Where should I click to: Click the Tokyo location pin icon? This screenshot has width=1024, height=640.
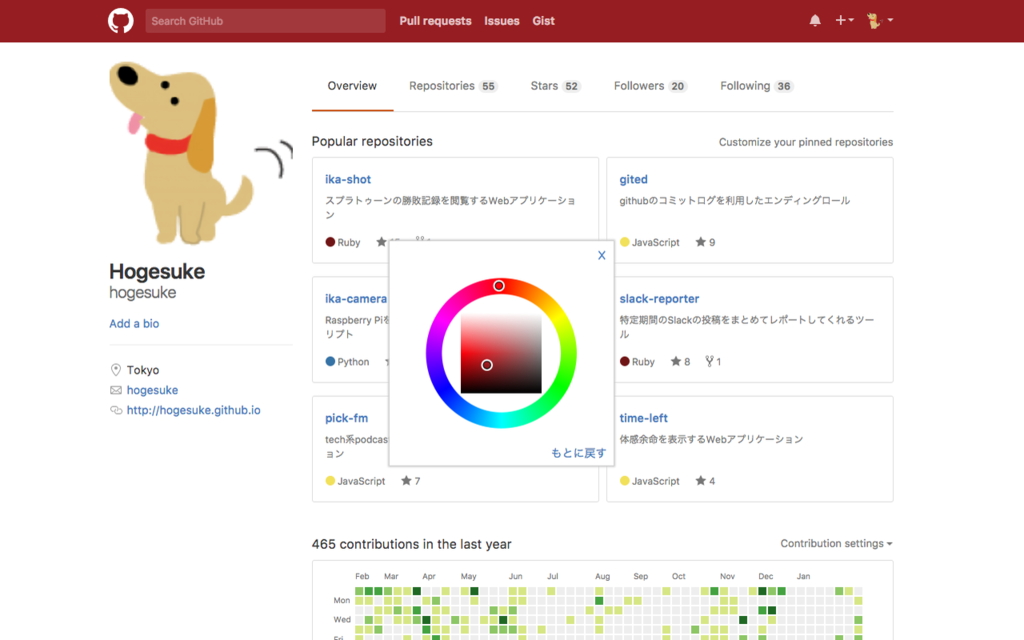coord(116,370)
